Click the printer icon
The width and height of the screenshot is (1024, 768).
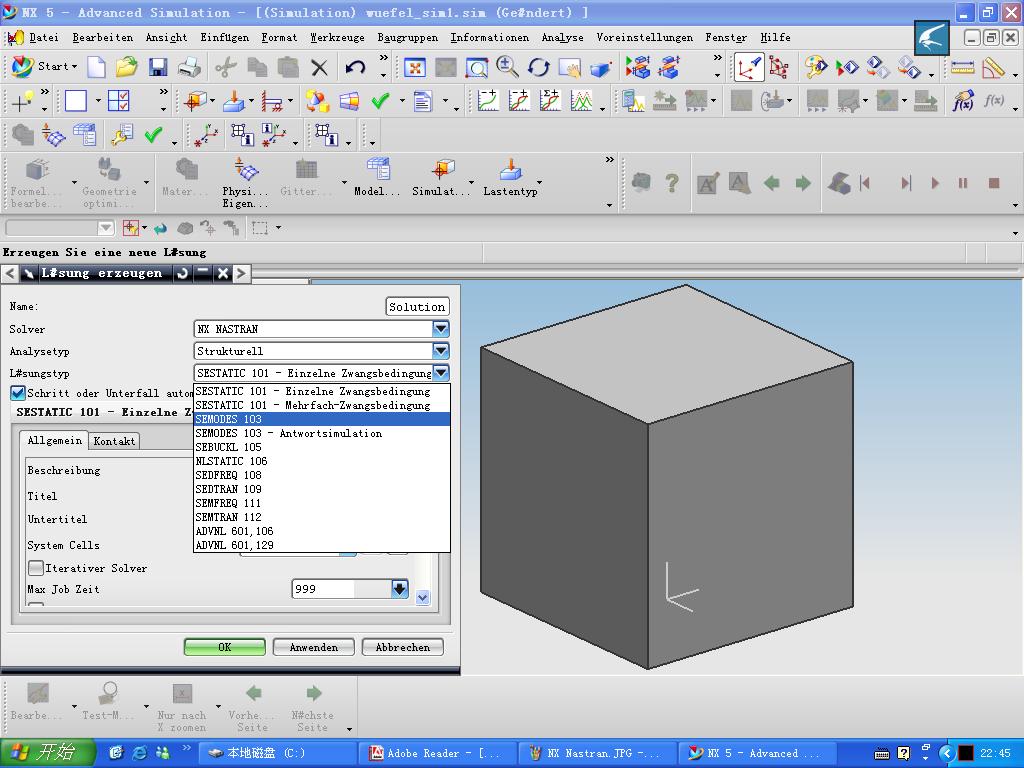click(189, 67)
